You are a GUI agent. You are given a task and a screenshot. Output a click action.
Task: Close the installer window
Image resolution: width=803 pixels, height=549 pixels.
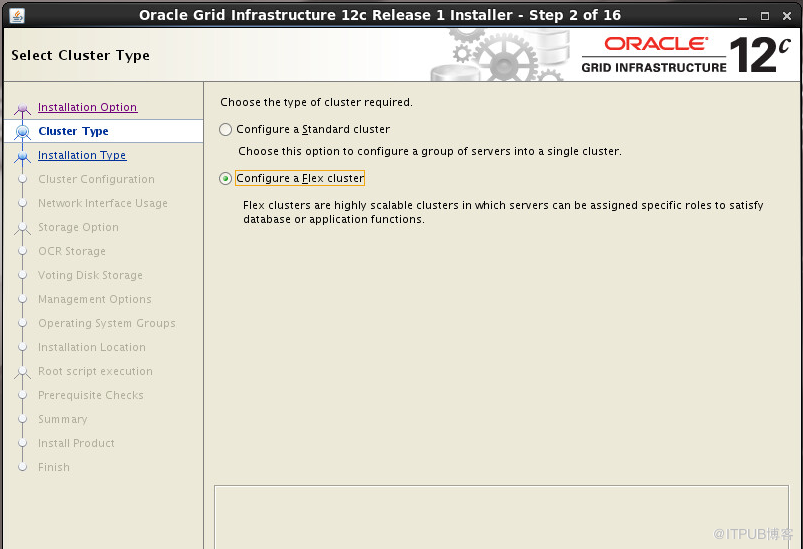click(x=787, y=16)
